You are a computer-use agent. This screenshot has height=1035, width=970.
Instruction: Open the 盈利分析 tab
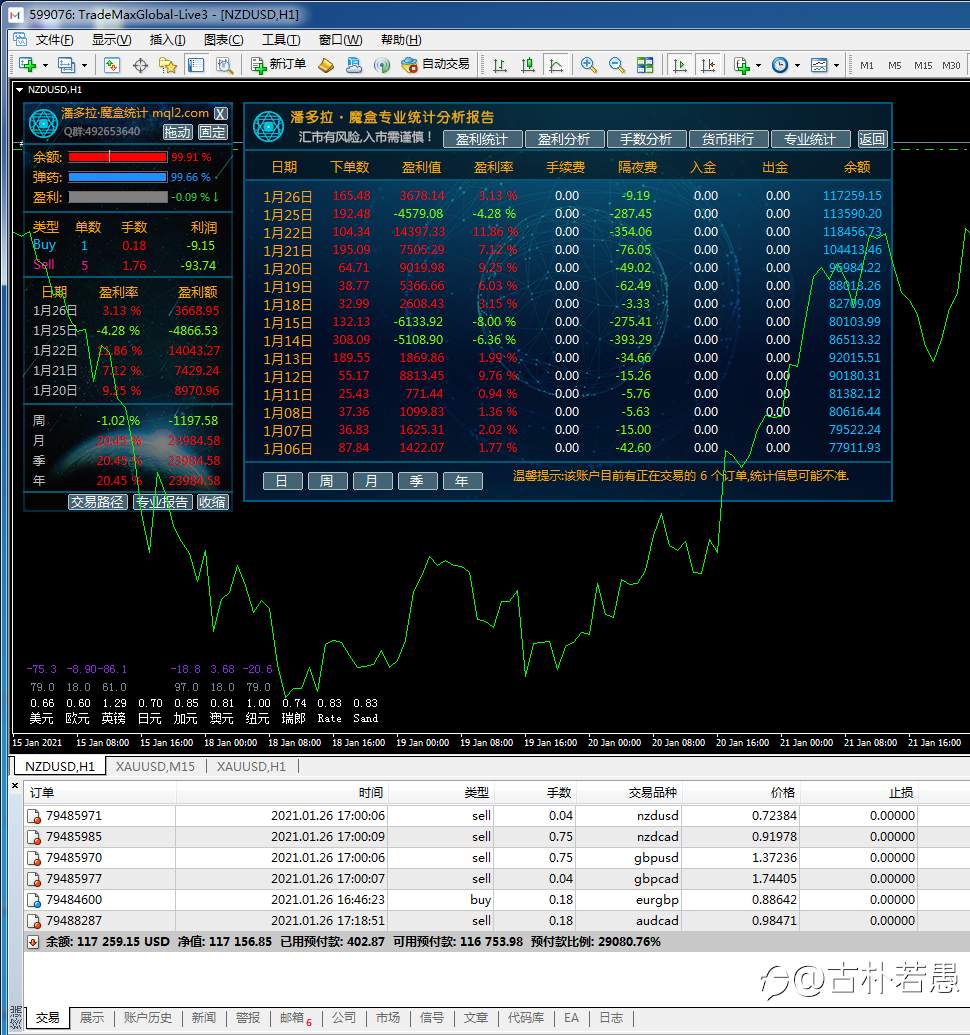click(x=564, y=139)
